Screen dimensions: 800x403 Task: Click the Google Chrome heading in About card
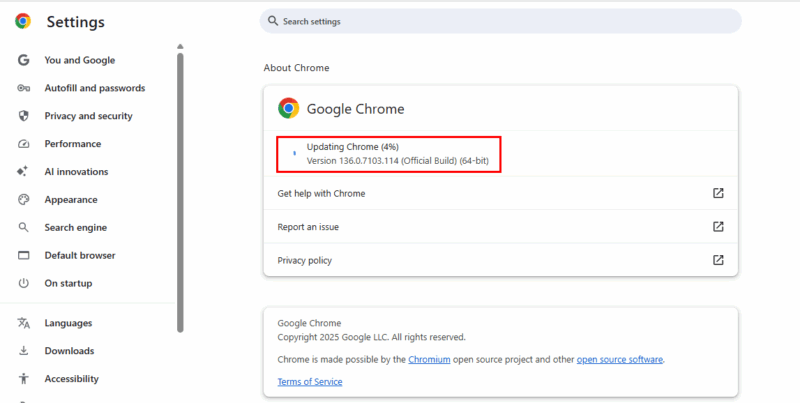pos(355,109)
